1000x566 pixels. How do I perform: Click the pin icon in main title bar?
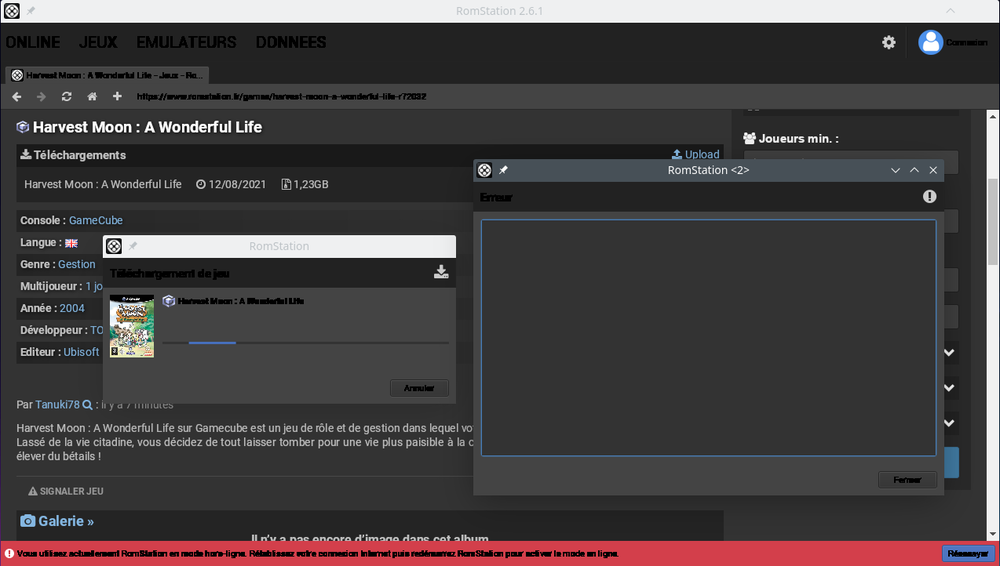pos(31,11)
